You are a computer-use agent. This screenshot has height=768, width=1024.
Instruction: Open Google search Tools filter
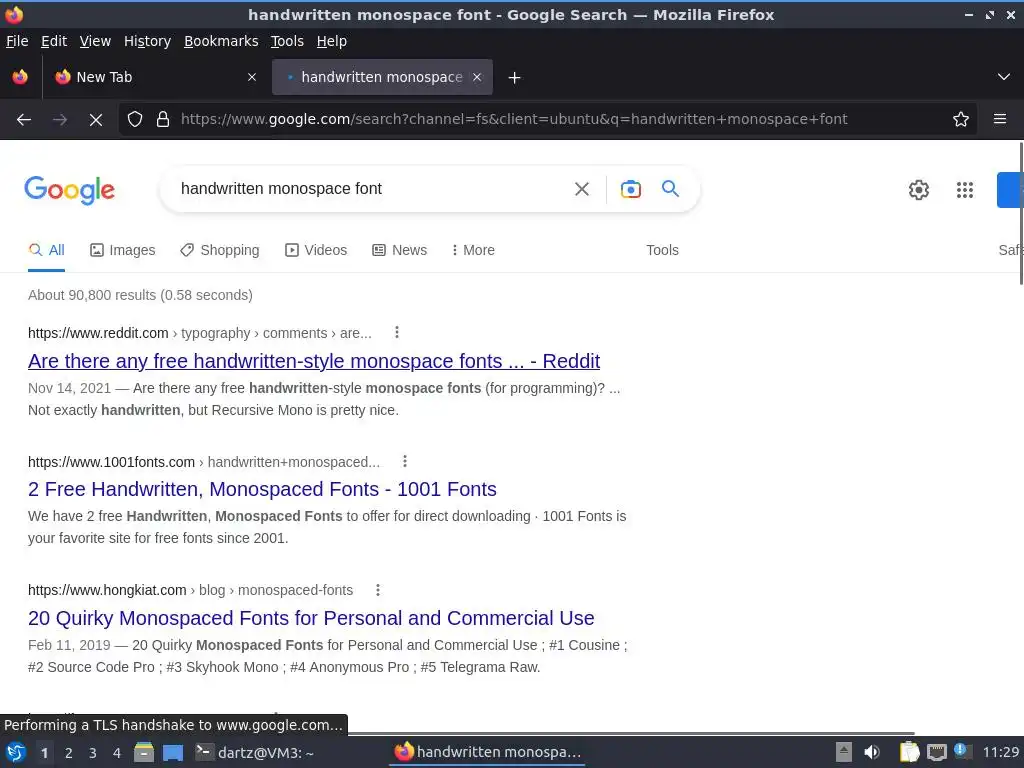tap(662, 250)
